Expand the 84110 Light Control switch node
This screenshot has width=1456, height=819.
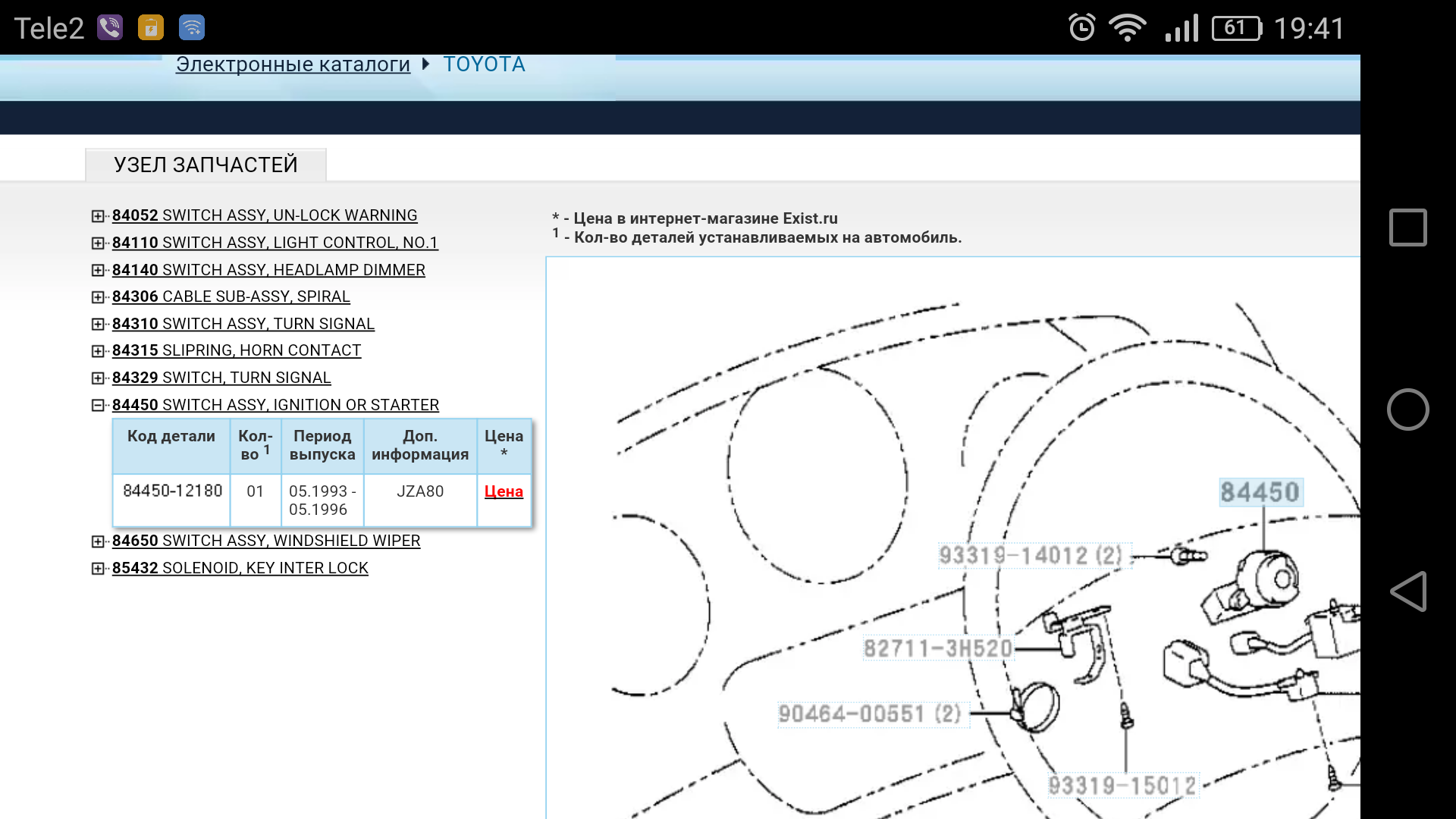(98, 243)
